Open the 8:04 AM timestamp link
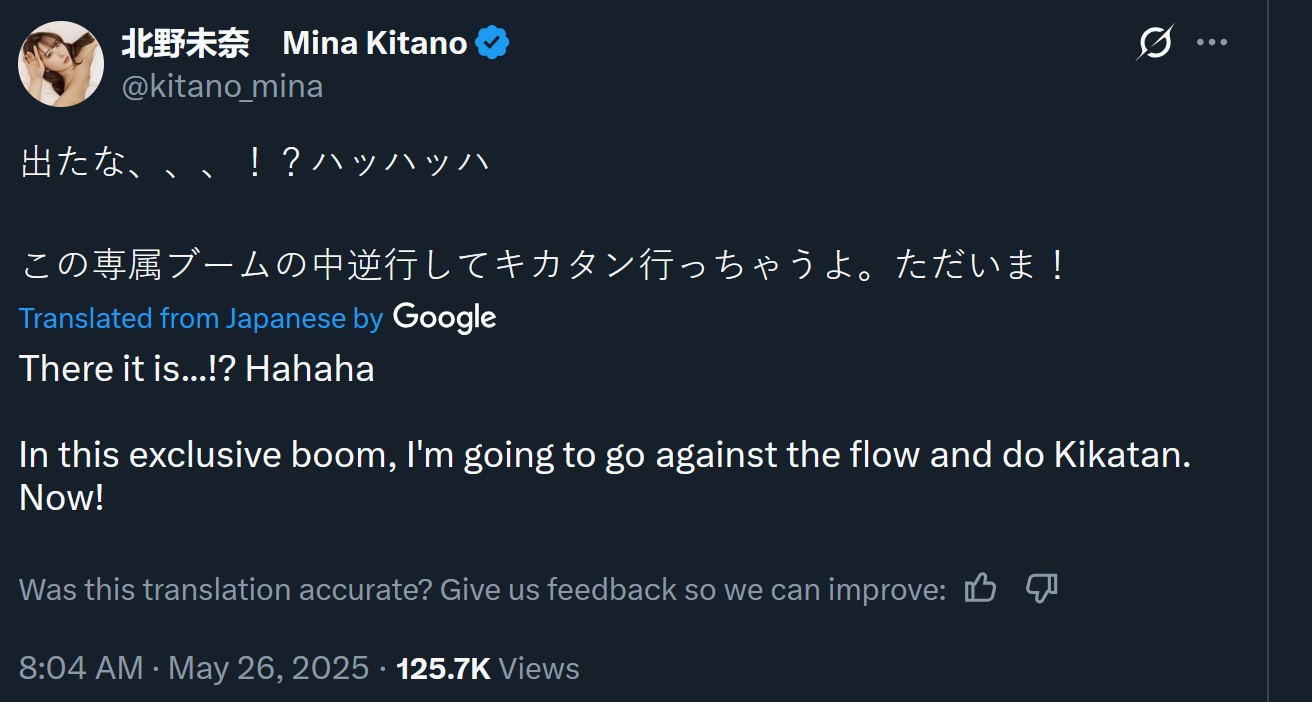 [x=80, y=668]
